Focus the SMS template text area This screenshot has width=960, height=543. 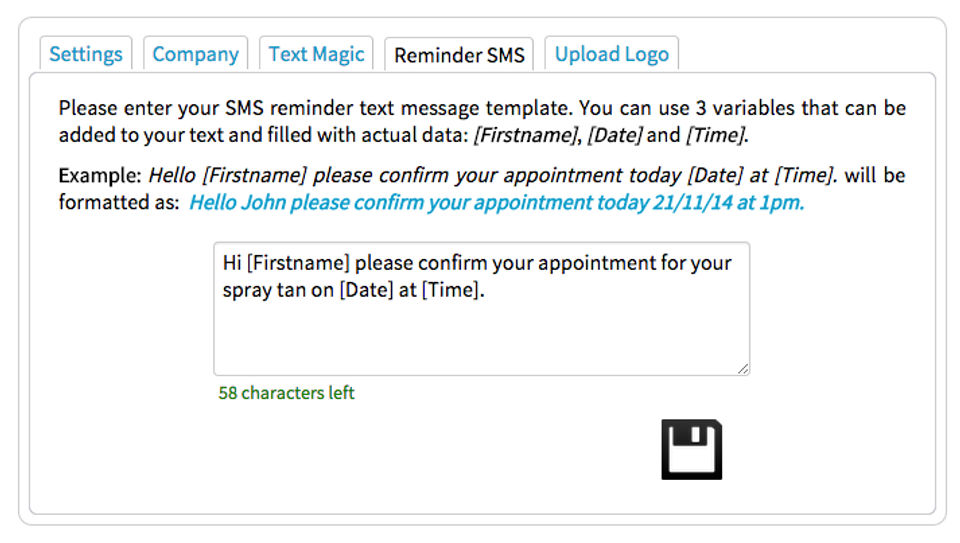(481, 330)
